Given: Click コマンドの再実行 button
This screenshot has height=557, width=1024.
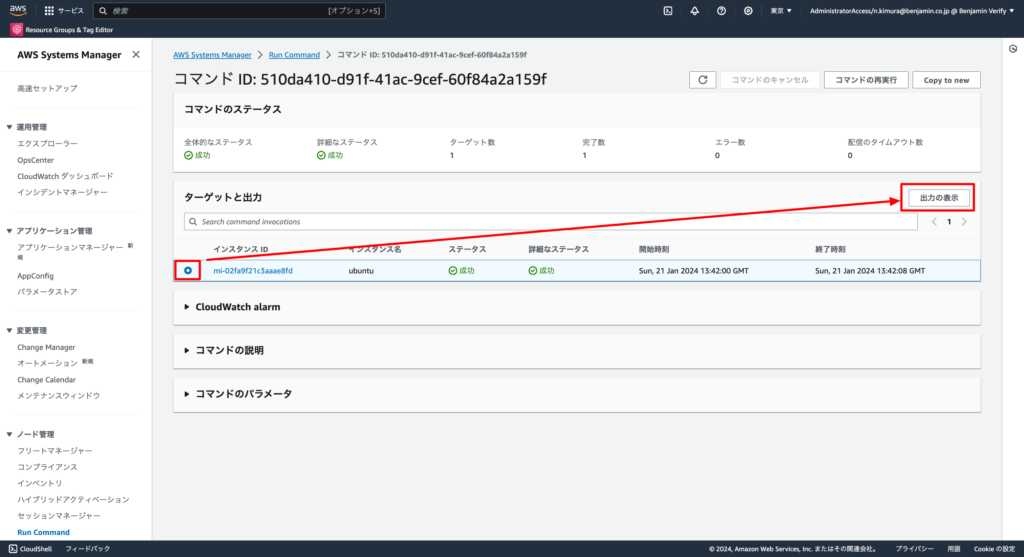Looking at the screenshot, I should pyautogui.click(x=866, y=80).
